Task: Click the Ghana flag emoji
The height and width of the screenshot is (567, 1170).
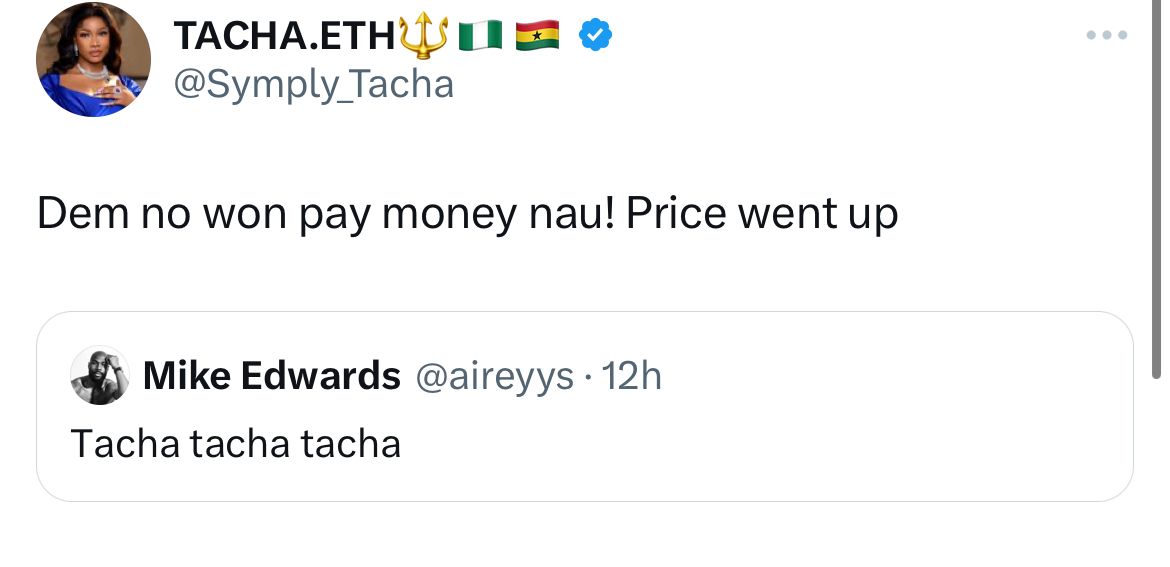Action: 537,35
